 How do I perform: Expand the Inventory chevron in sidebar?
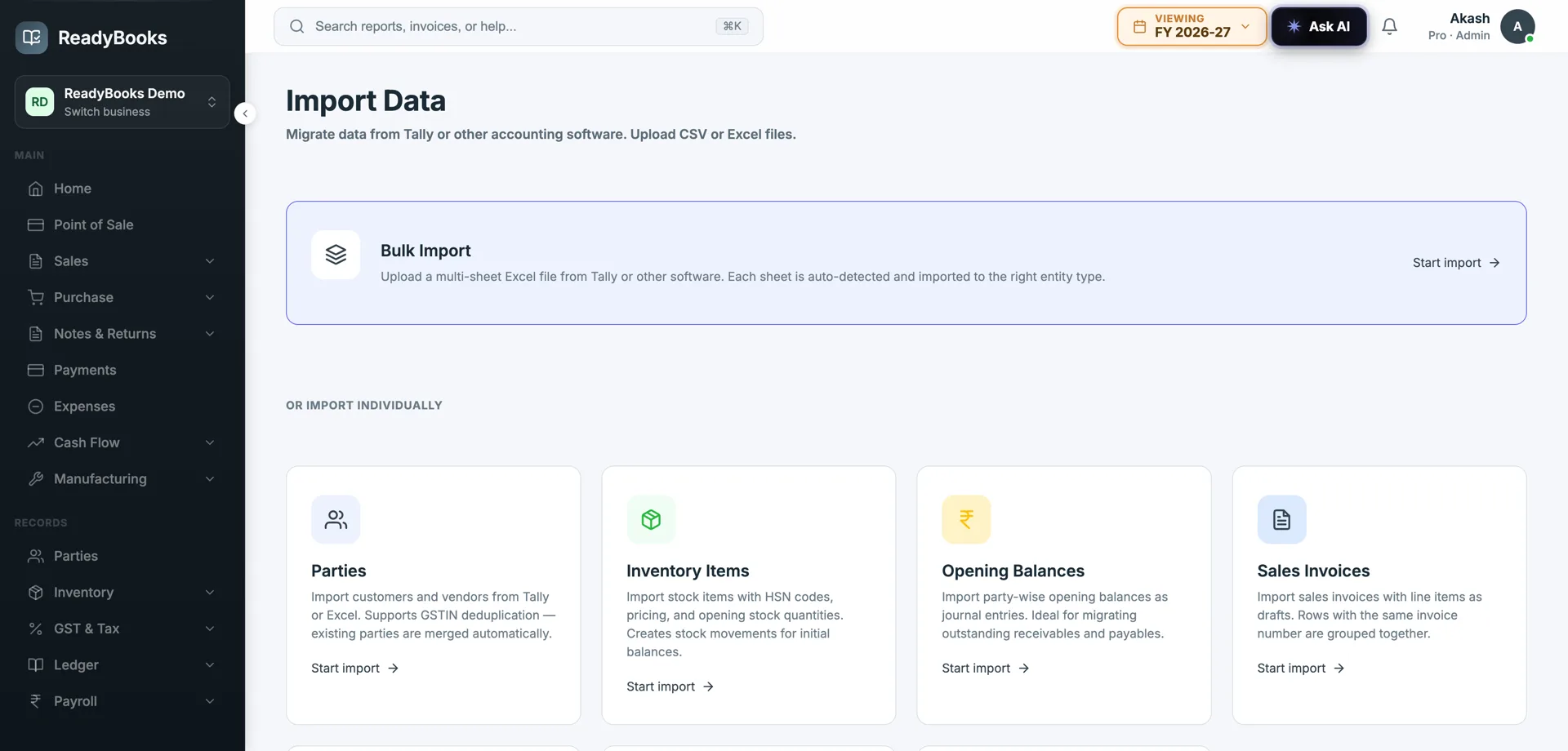(x=210, y=593)
